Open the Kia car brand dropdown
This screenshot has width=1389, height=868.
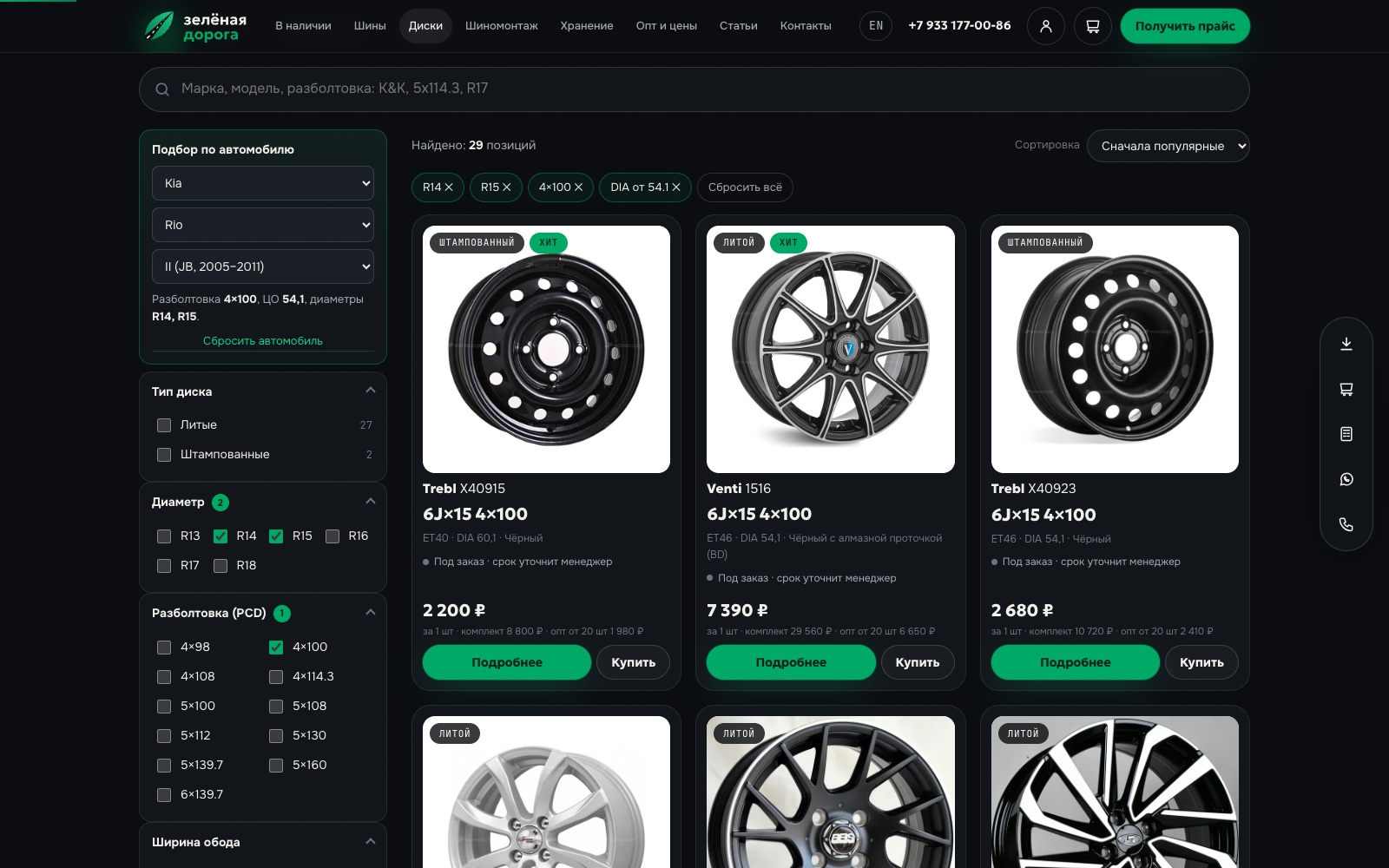pos(263,183)
